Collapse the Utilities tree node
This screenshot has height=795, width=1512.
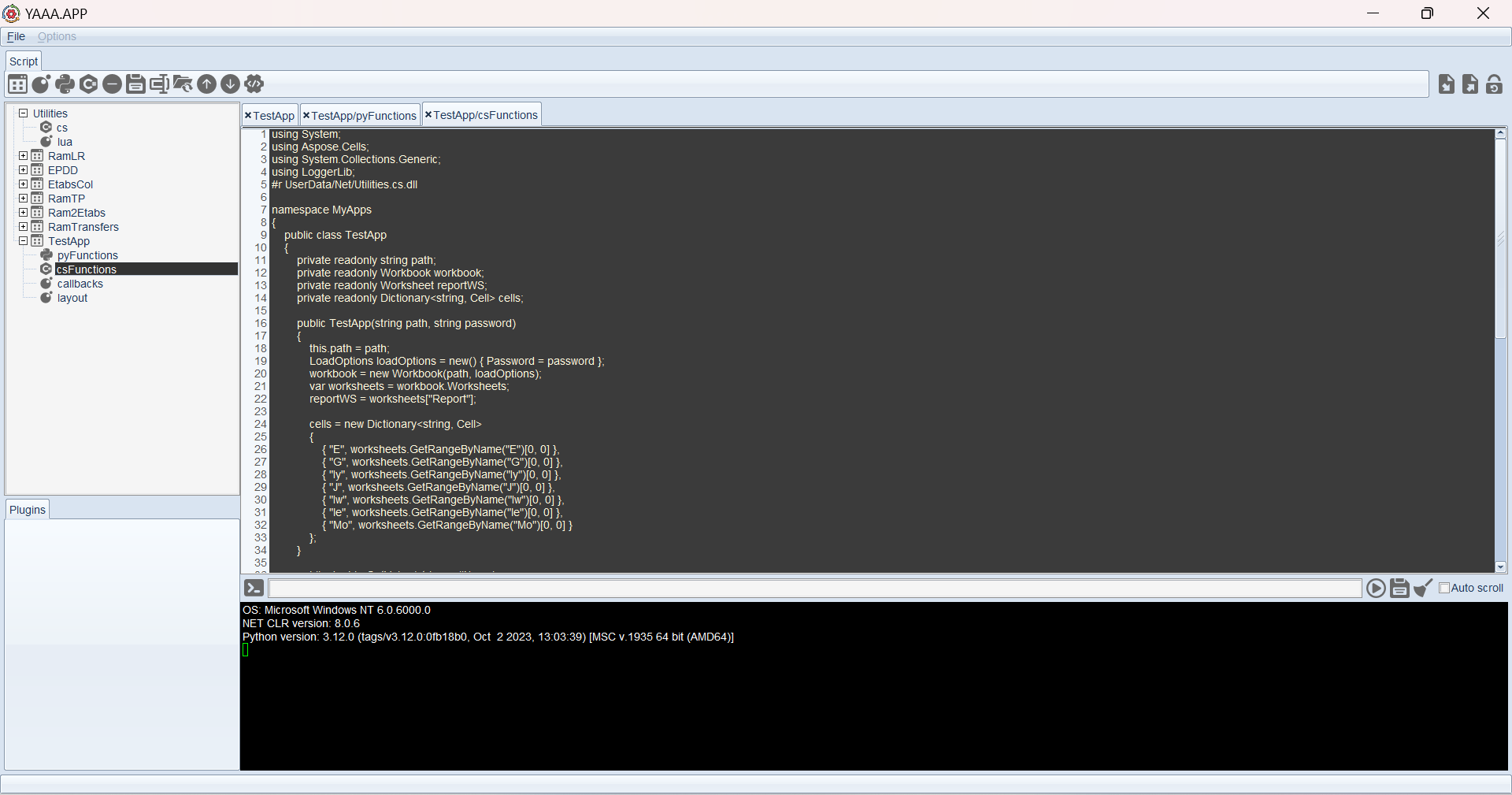[x=24, y=113]
